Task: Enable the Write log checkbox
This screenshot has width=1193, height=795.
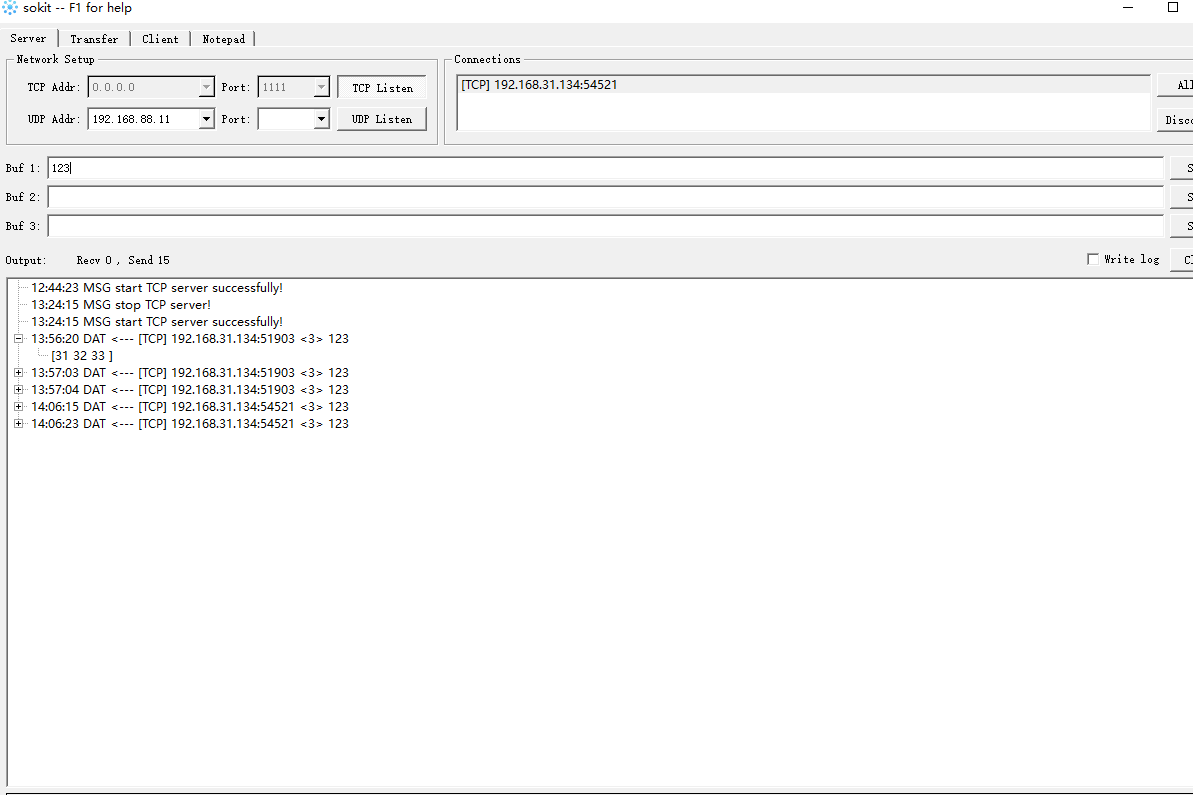Action: tap(1092, 259)
